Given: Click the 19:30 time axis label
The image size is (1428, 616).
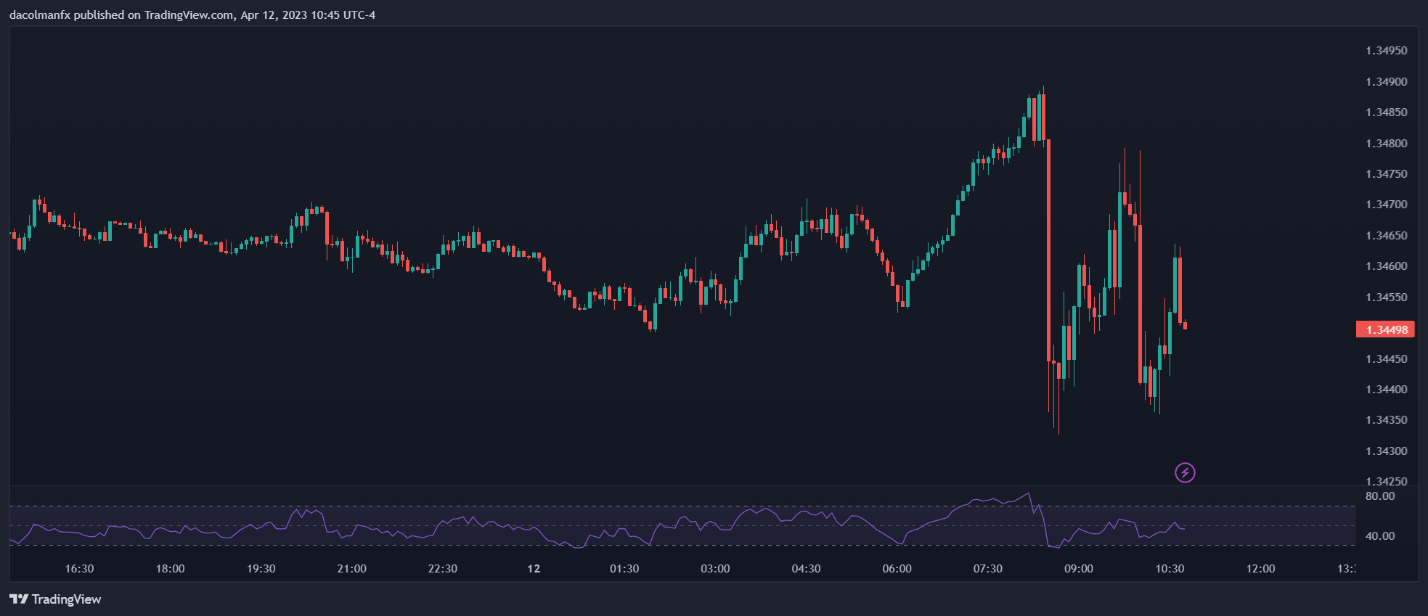Looking at the screenshot, I should (261, 569).
